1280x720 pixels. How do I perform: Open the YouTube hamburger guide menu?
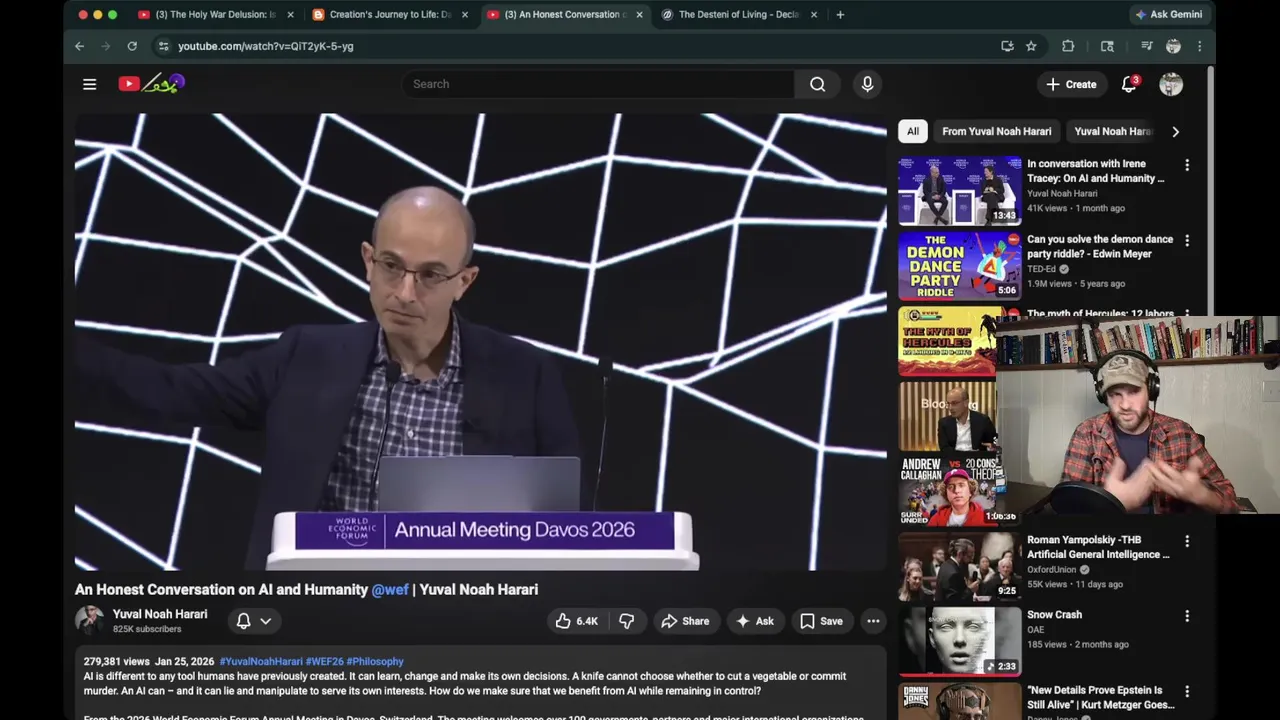pyautogui.click(x=89, y=84)
